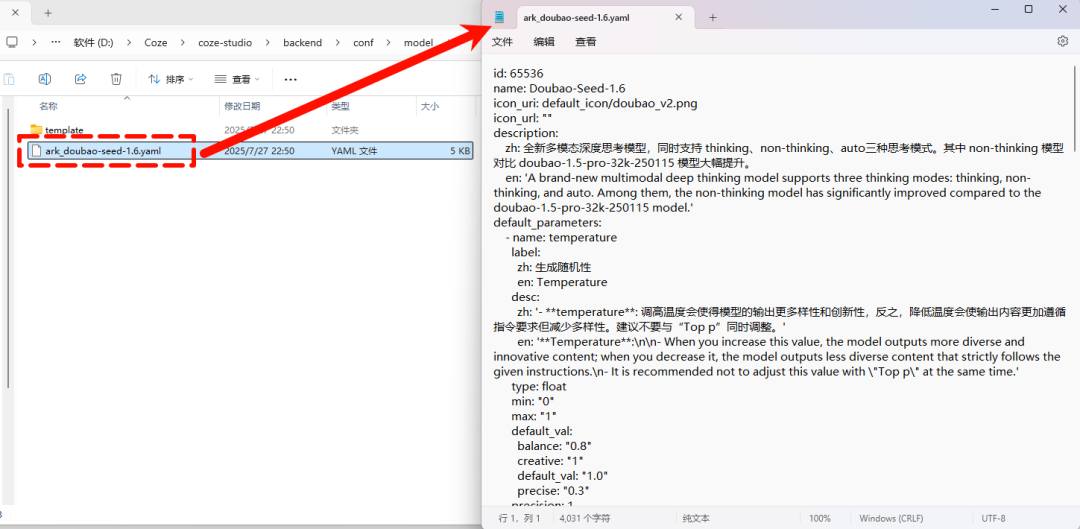Image resolution: width=1080 pixels, height=529 pixels.
Task: Click '2025/7/27 22:50' date of yaml file
Action: pos(260,151)
